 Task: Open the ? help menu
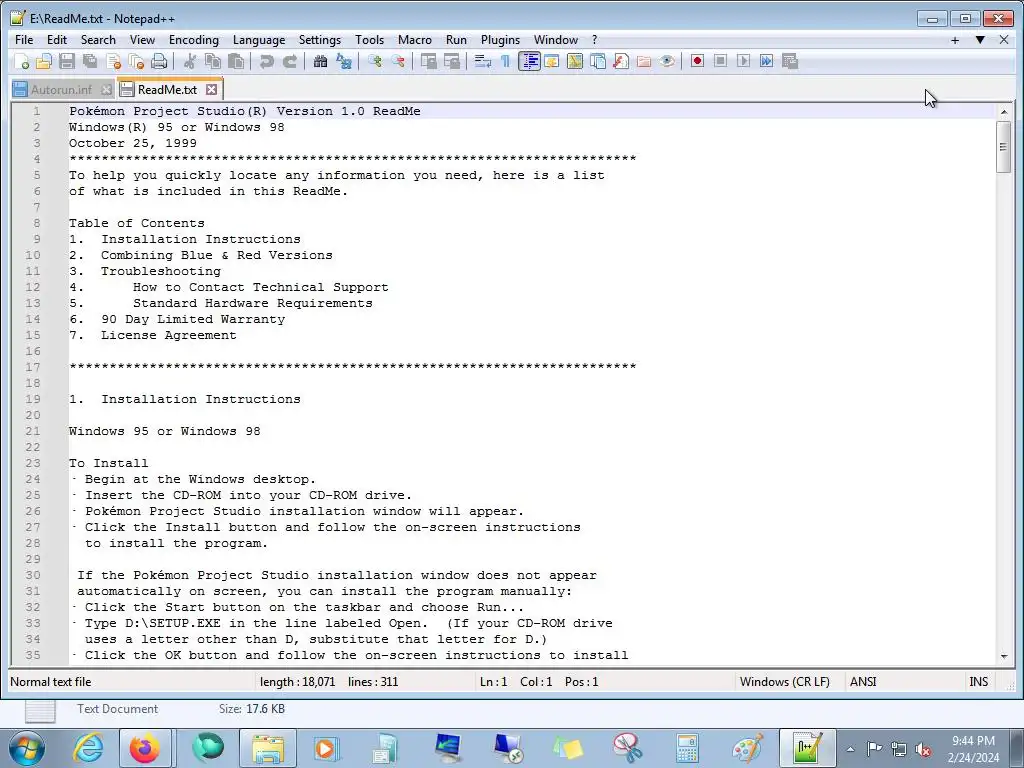pyautogui.click(x=594, y=40)
